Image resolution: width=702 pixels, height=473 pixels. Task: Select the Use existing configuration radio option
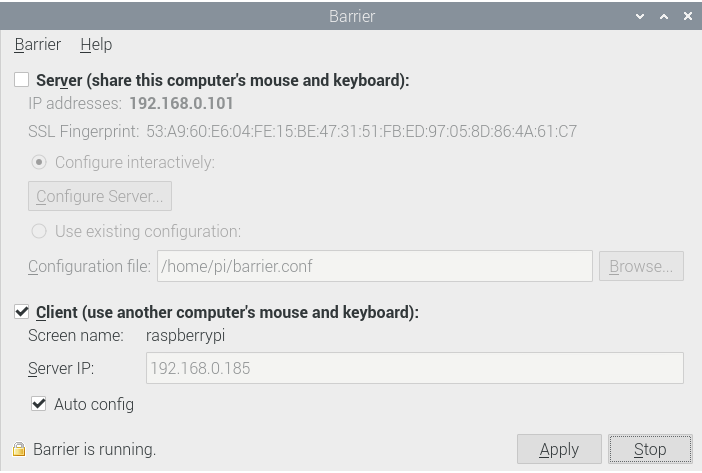[39, 231]
